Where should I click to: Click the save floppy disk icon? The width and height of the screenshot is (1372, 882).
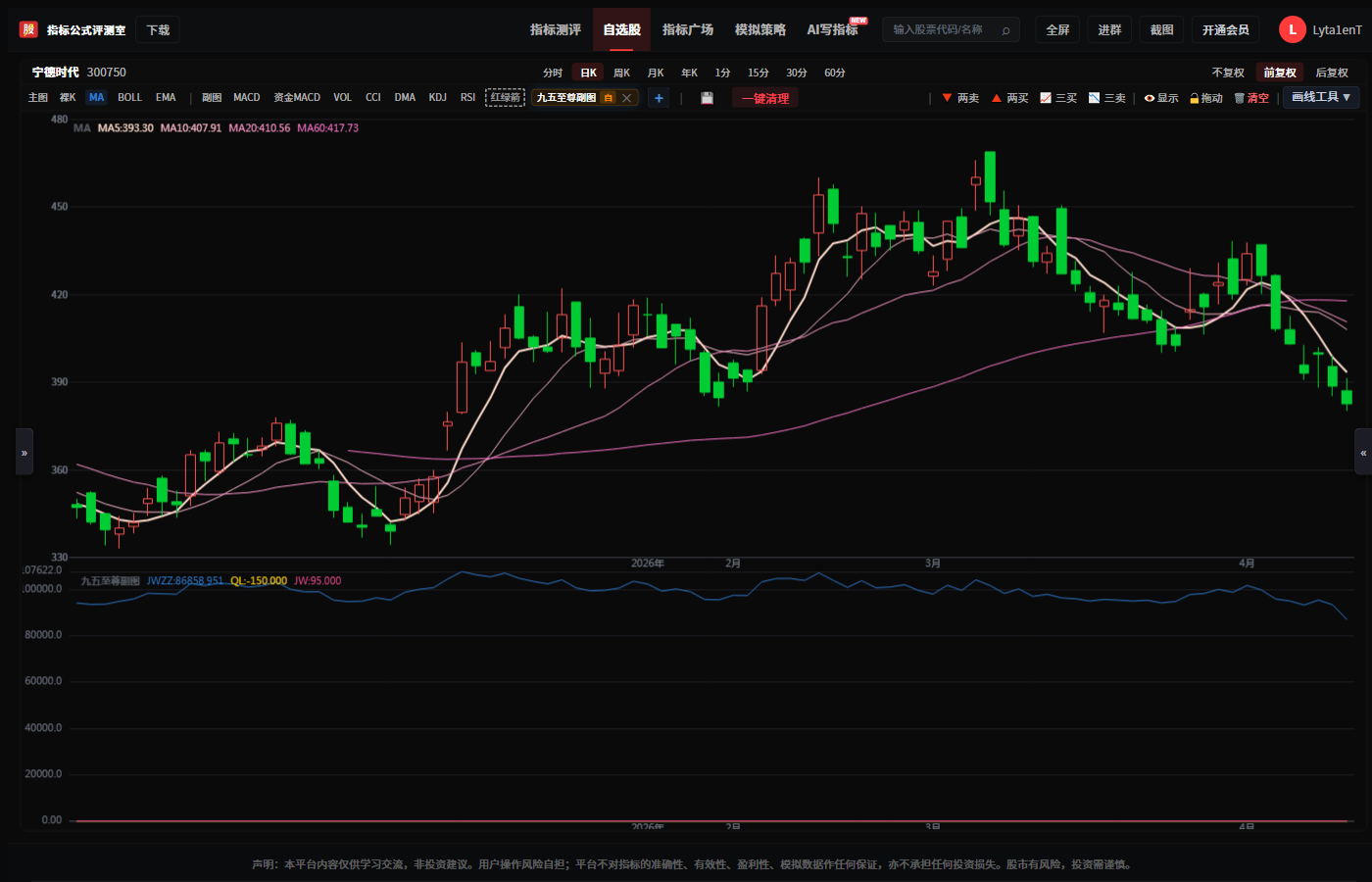click(x=707, y=98)
